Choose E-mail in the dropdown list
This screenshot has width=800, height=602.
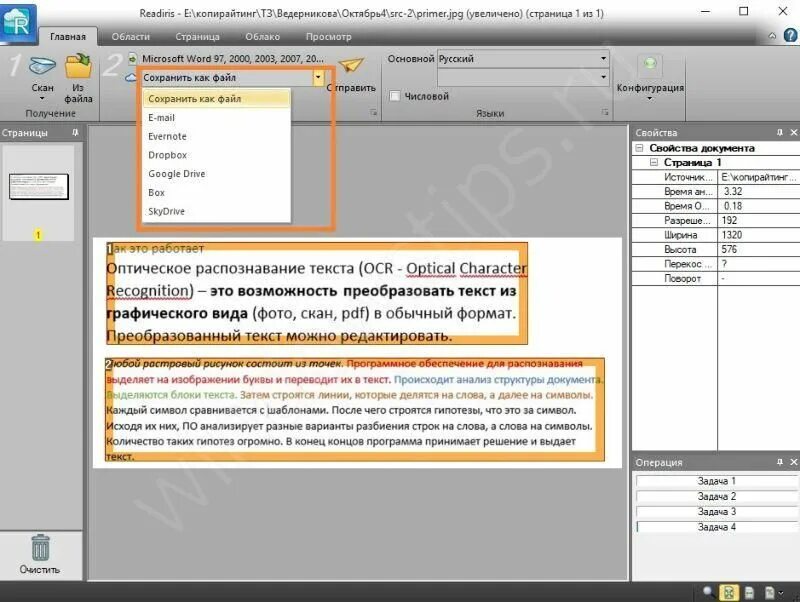216,118
